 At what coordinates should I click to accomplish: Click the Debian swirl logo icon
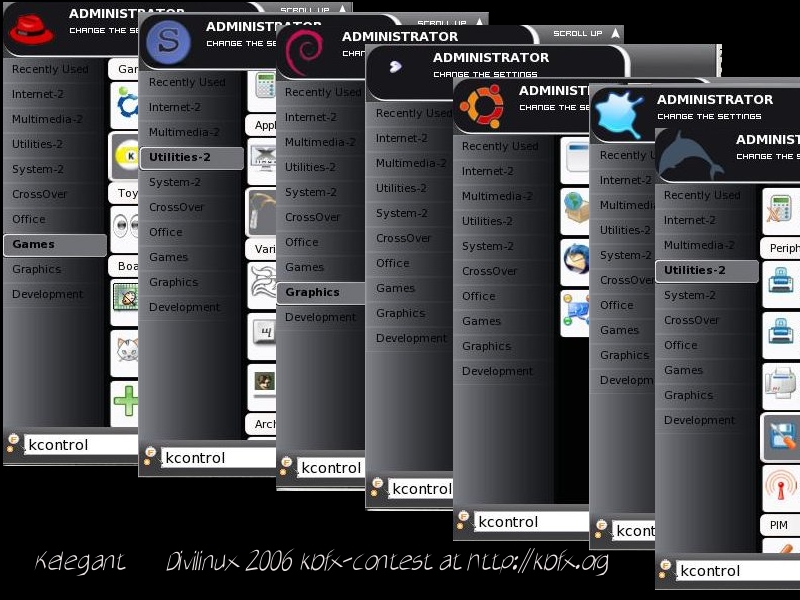coord(304,51)
